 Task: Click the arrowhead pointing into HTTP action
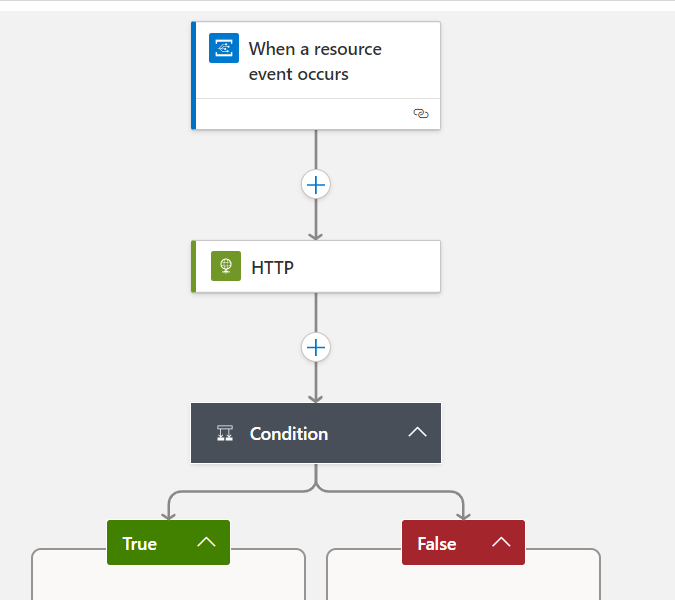point(316,236)
